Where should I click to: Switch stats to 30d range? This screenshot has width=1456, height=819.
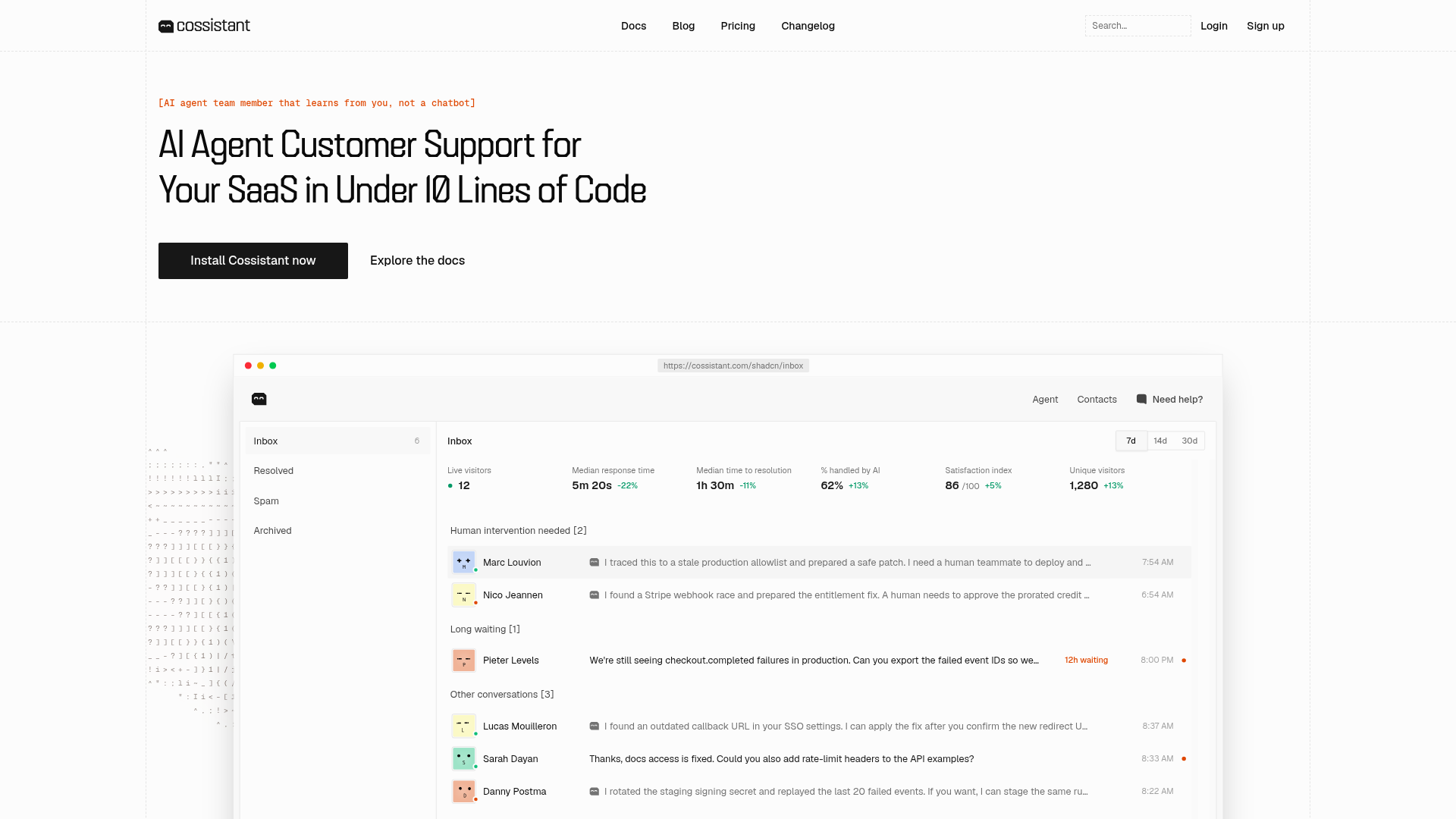[x=1189, y=441]
